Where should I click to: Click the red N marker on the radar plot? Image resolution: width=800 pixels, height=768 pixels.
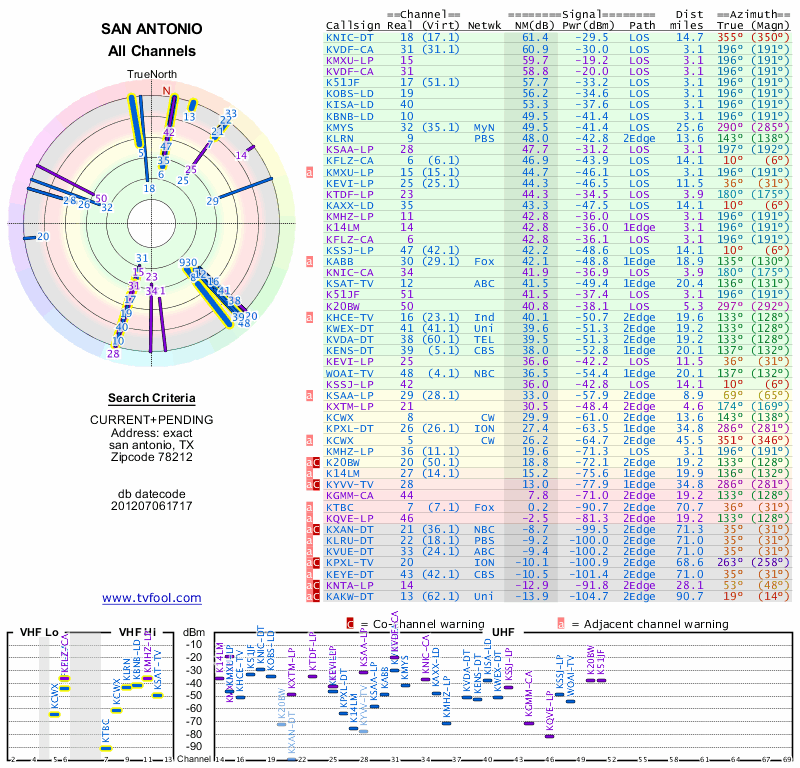point(166,91)
